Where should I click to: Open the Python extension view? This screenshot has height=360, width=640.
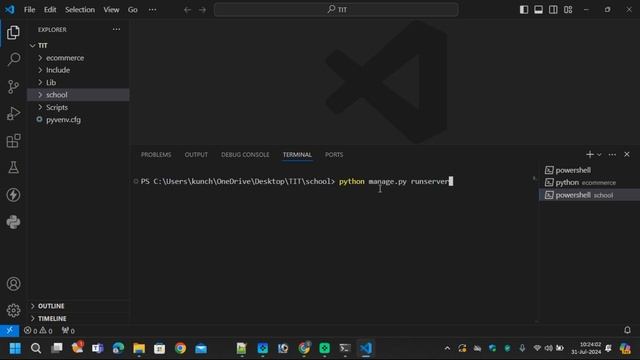point(13,222)
